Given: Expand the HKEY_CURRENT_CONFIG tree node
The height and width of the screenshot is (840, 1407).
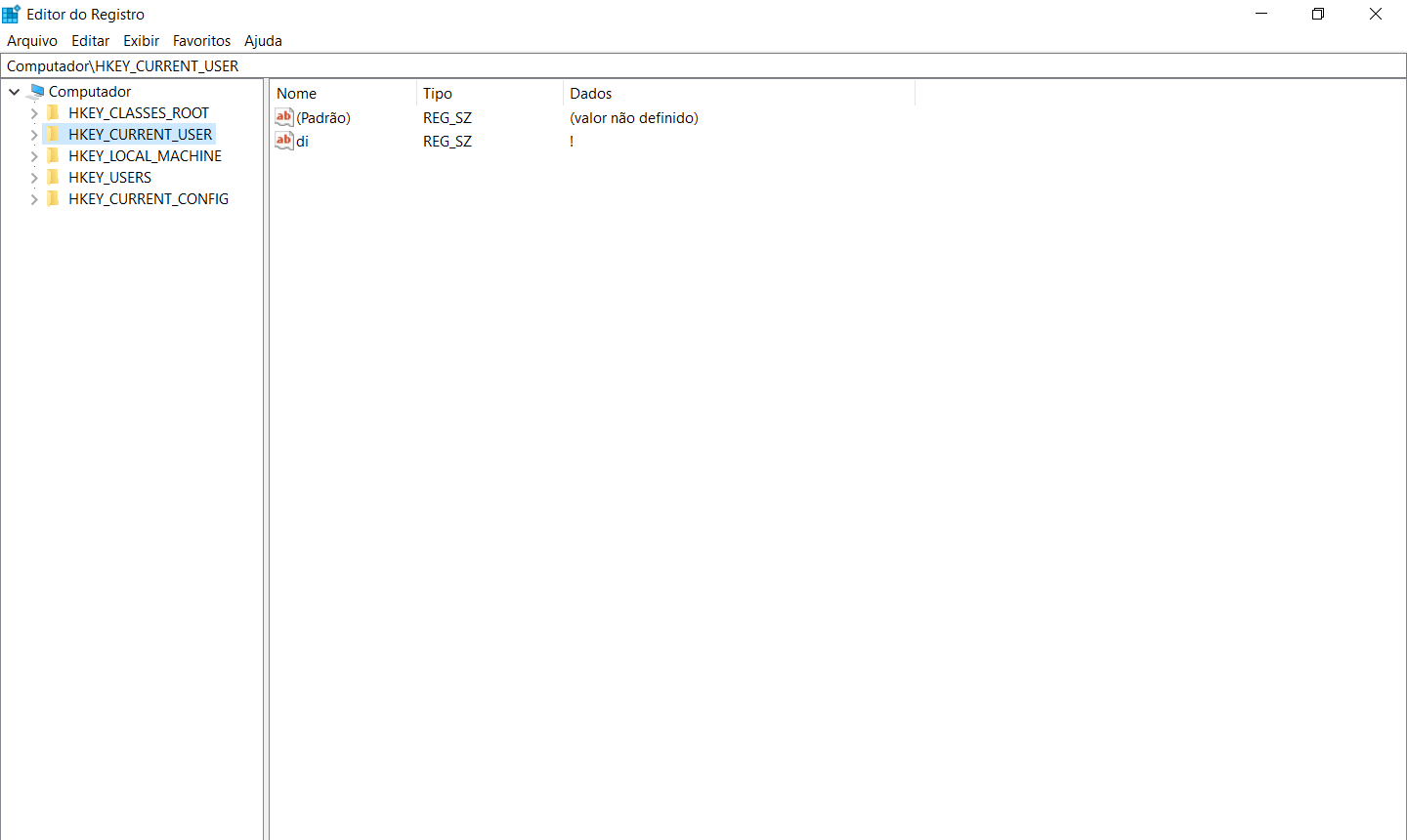Looking at the screenshot, I should tap(33, 198).
